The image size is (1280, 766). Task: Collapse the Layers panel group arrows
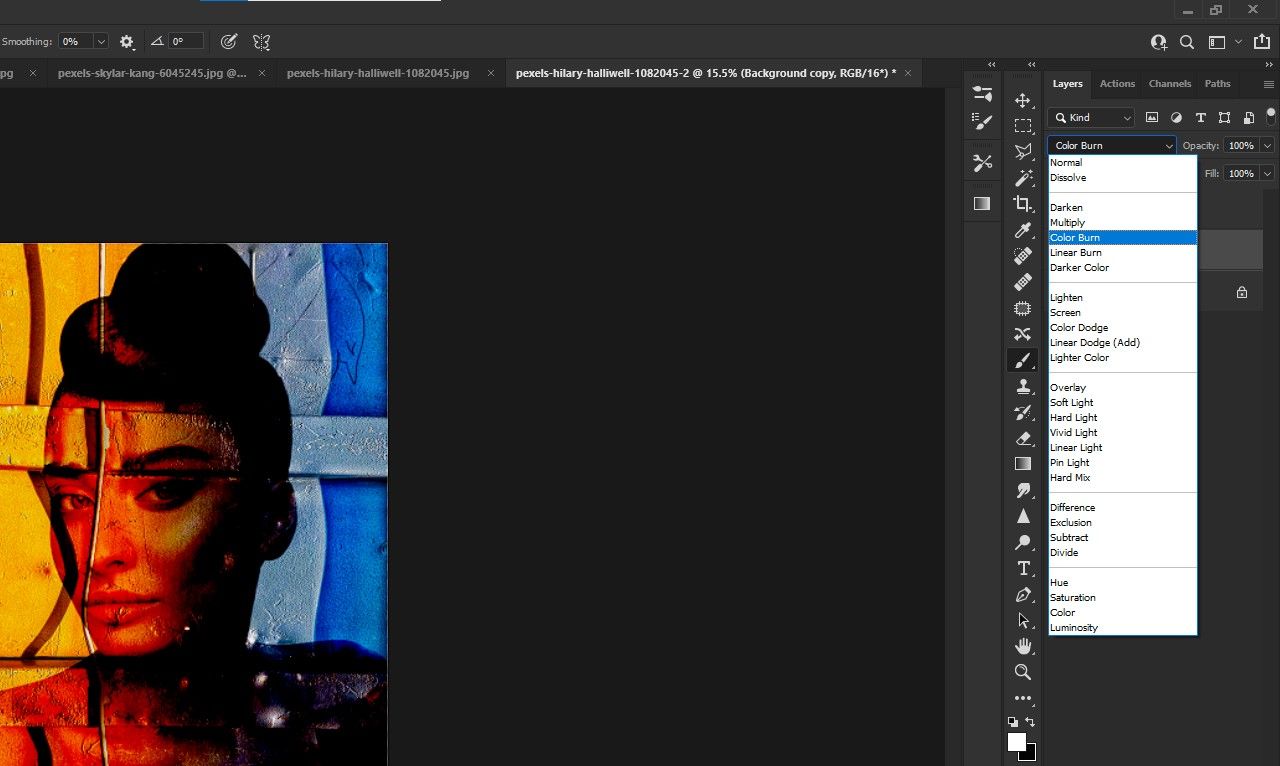[x=1269, y=64]
